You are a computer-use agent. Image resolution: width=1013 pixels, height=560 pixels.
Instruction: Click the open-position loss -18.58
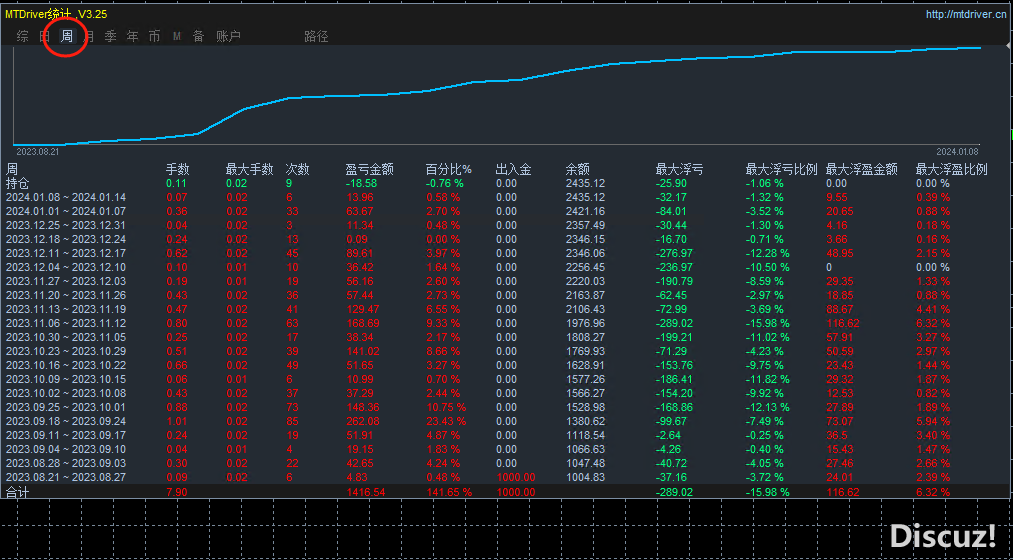[360, 183]
